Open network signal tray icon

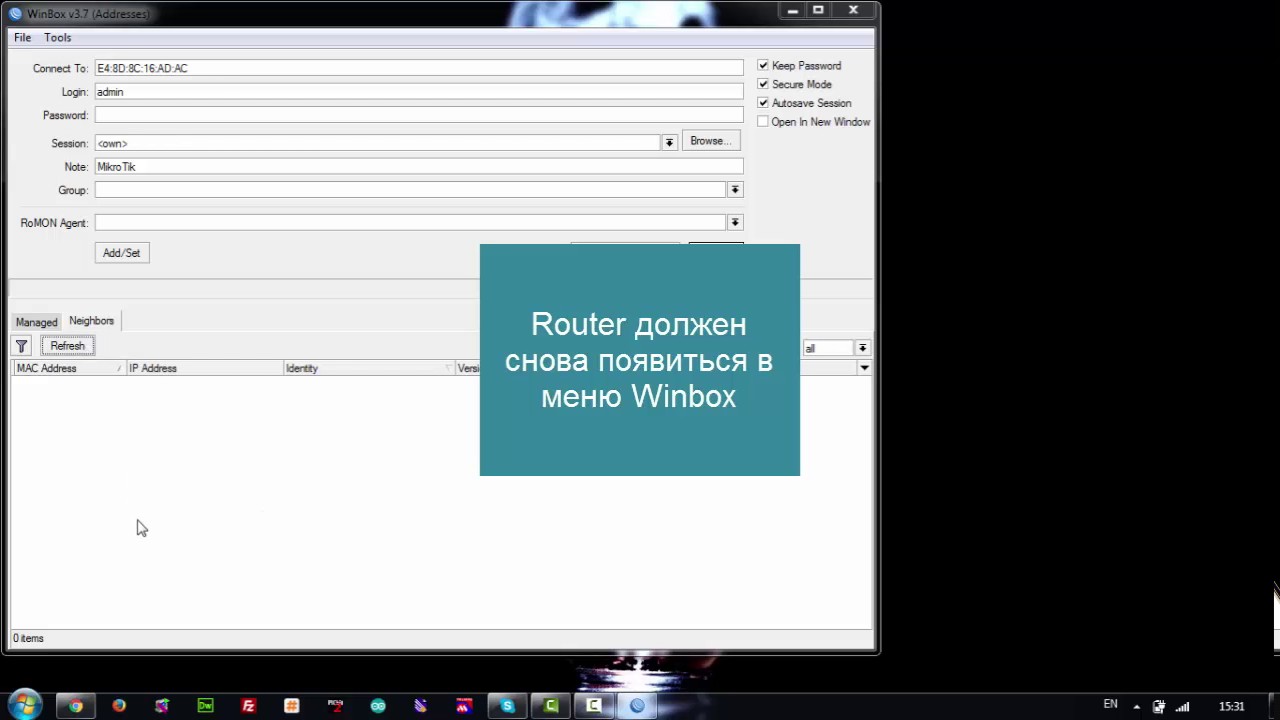click(x=1183, y=706)
